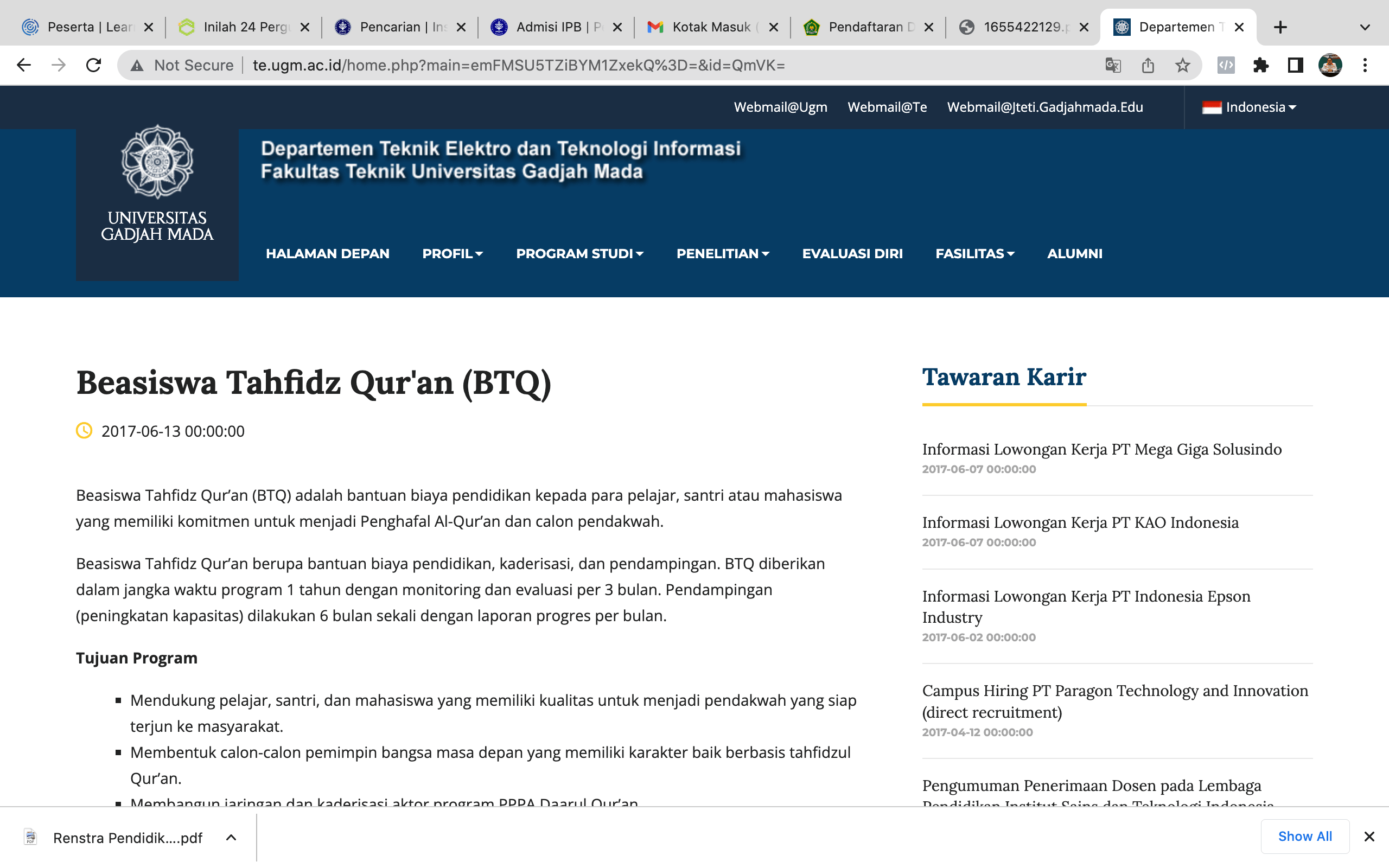Close the Inilah 24 Perguruan tab
The height and width of the screenshot is (868, 1389).
point(305,27)
